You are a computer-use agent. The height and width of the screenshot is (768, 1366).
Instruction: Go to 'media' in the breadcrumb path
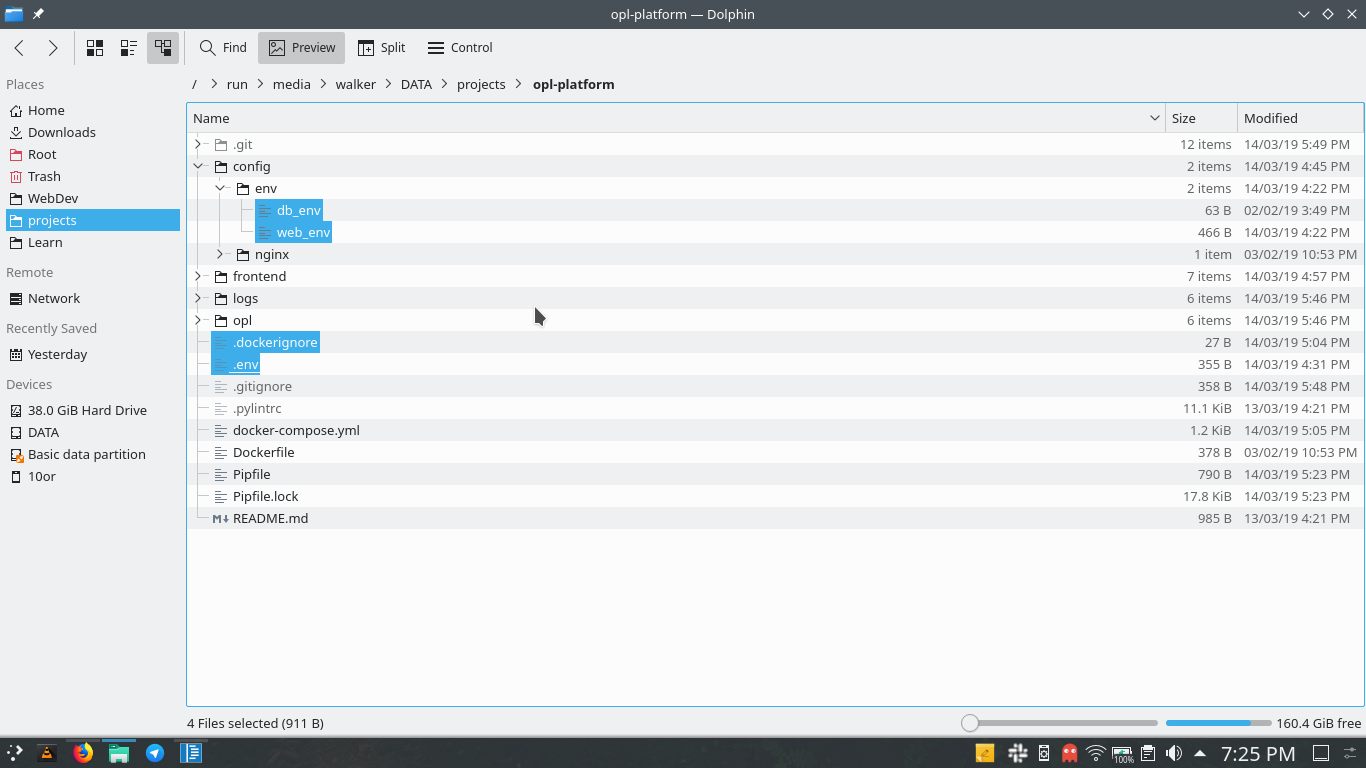[x=292, y=84]
